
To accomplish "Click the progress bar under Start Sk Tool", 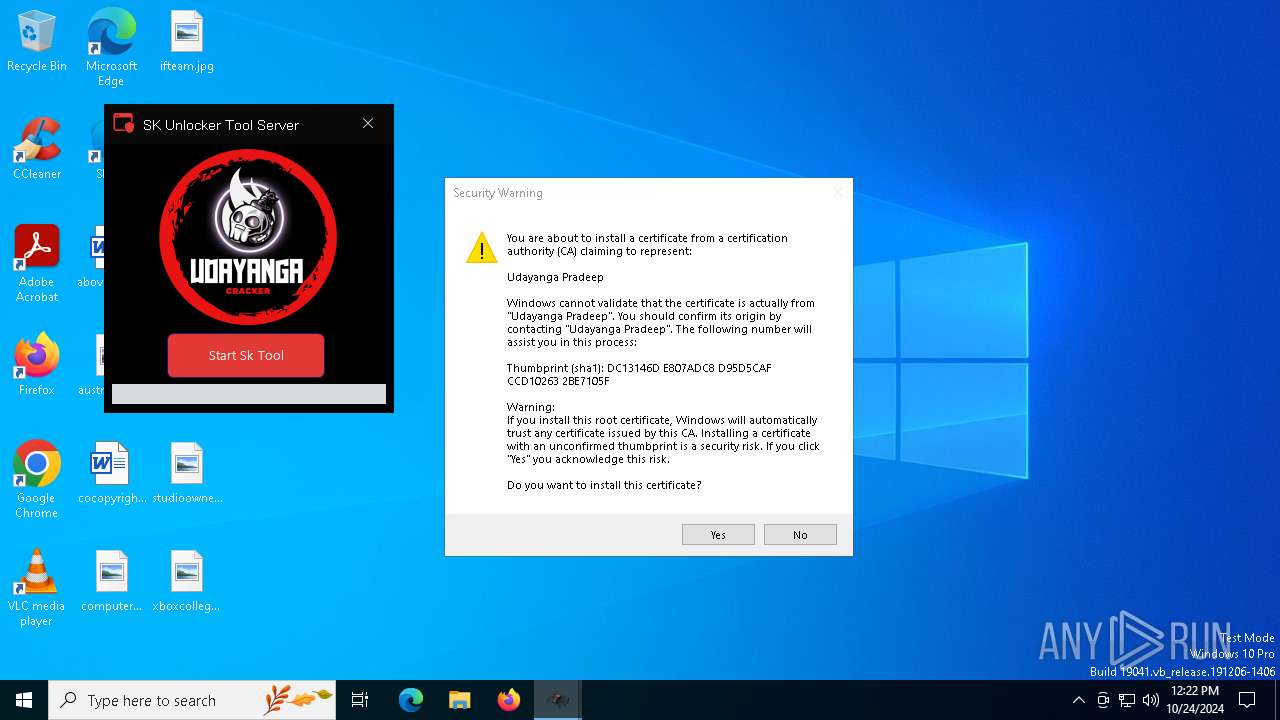I will click(x=249, y=394).
